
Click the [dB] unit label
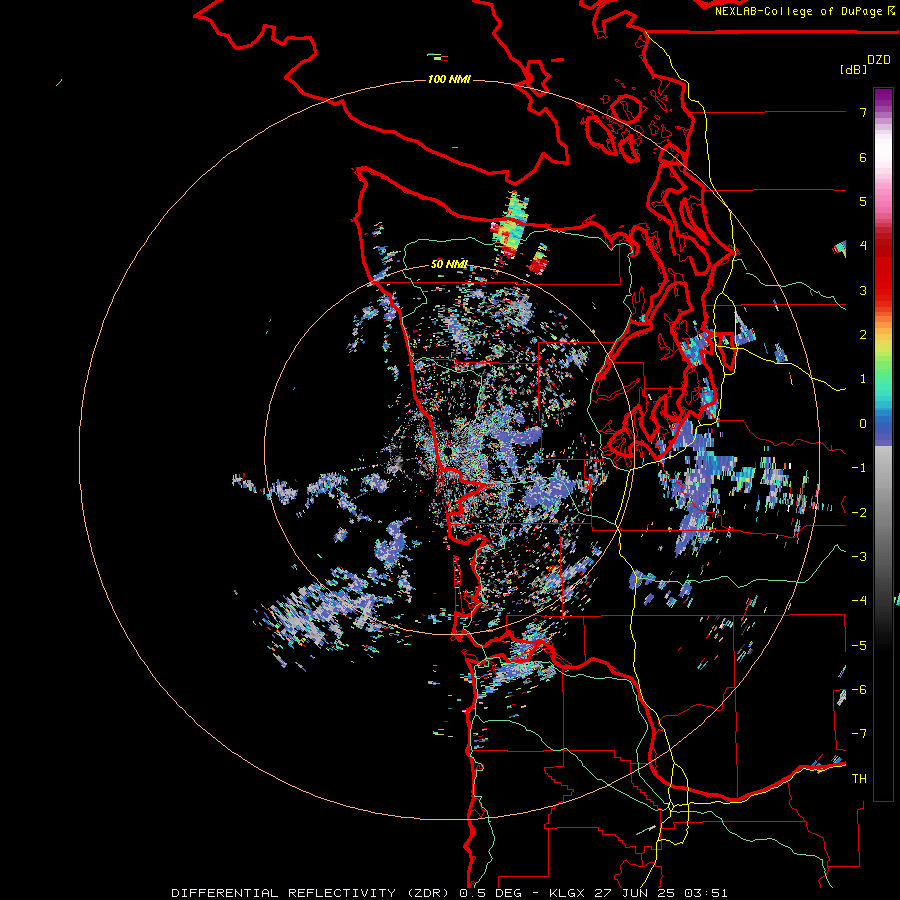(853, 69)
